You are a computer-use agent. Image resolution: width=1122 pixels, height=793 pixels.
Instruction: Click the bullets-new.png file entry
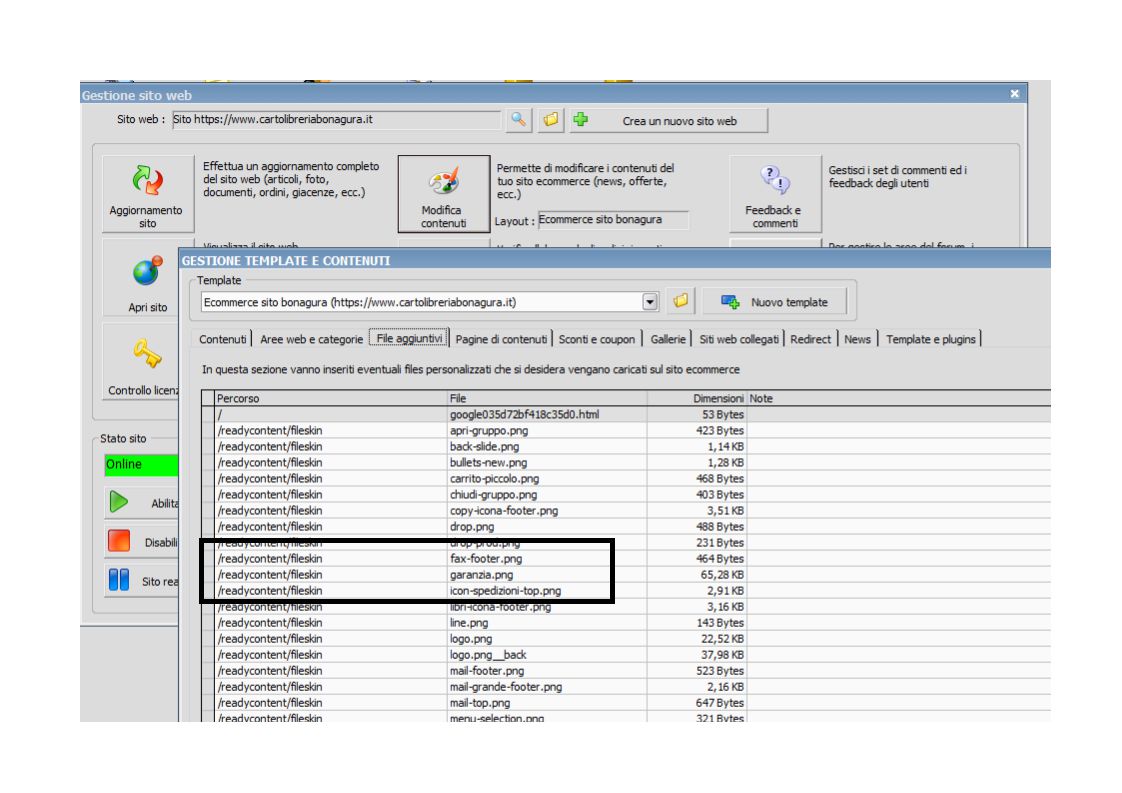point(488,462)
